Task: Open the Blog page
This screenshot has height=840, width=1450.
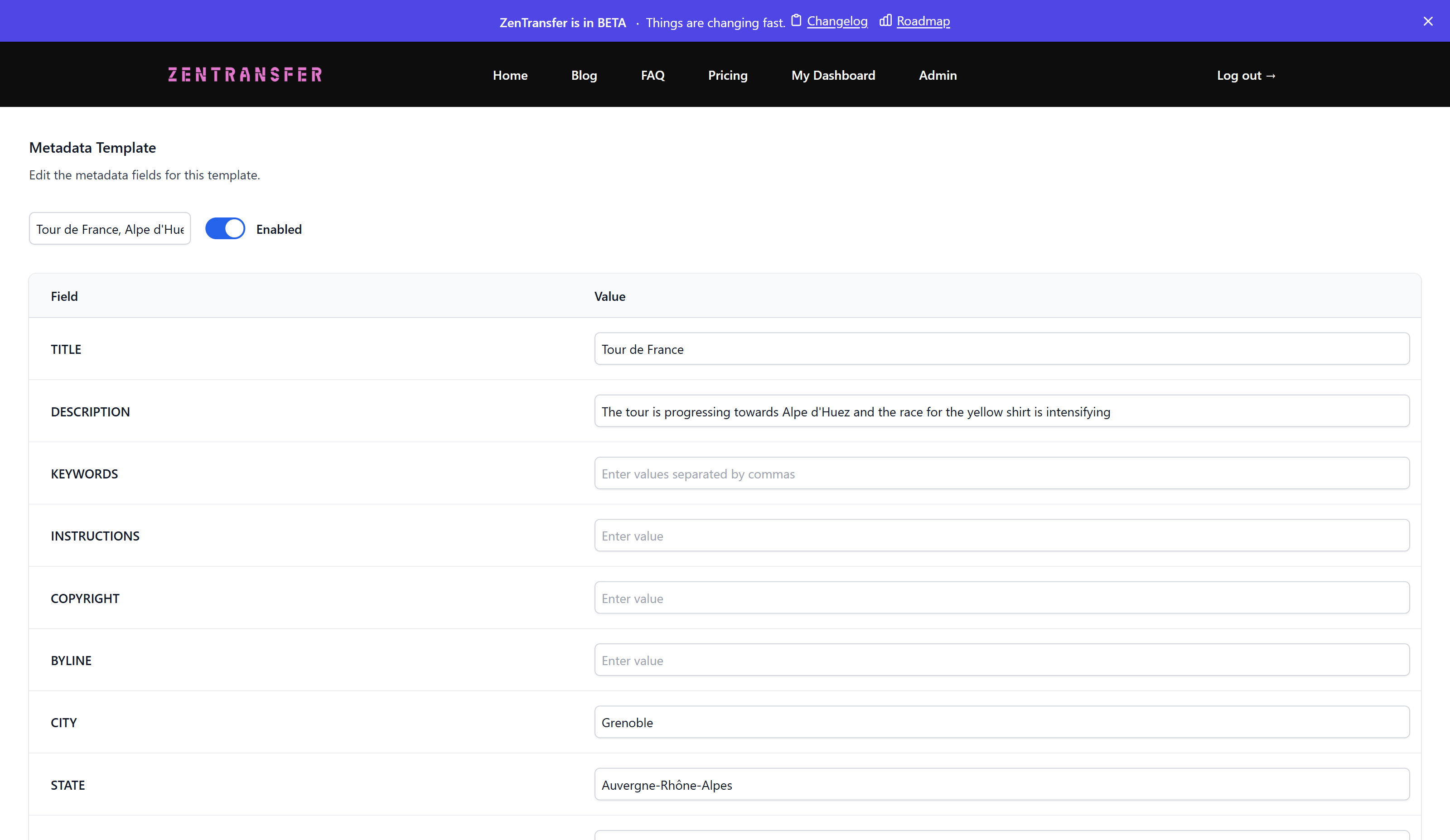Action: tap(584, 75)
